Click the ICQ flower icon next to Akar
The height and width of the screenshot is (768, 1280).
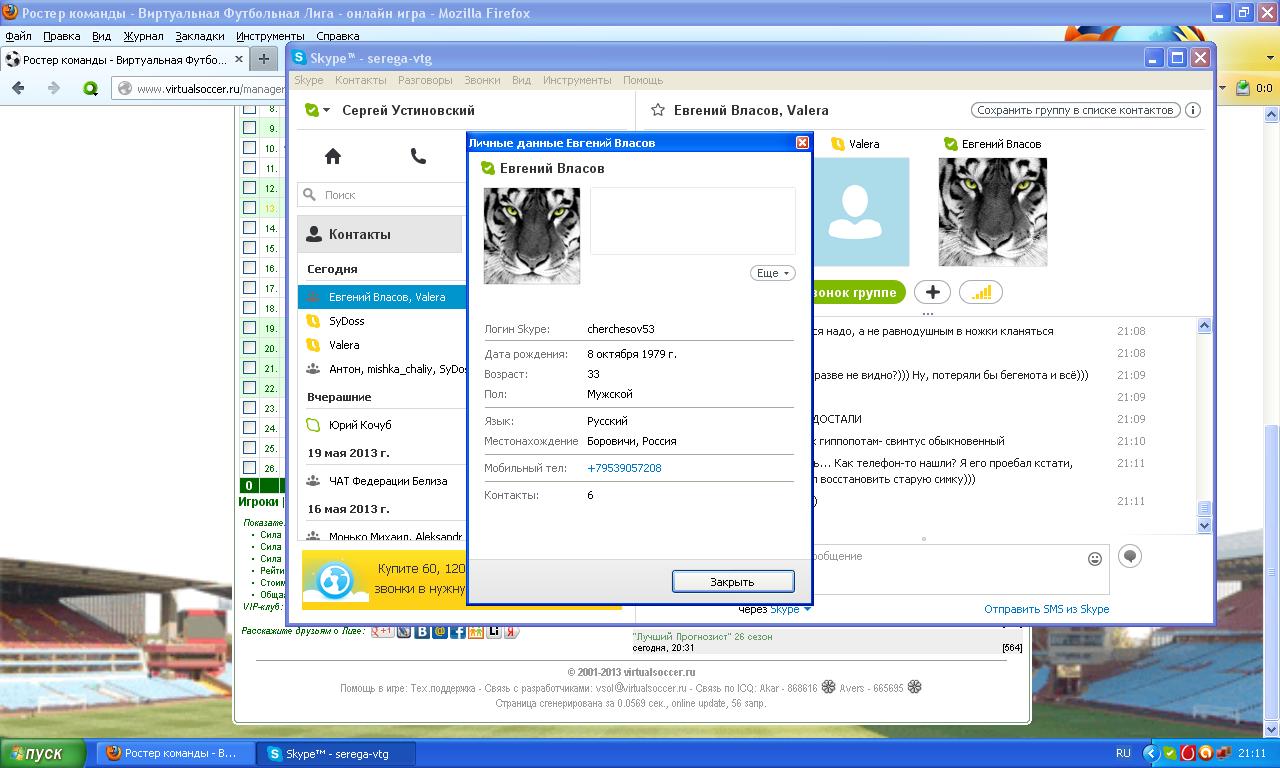coord(828,688)
